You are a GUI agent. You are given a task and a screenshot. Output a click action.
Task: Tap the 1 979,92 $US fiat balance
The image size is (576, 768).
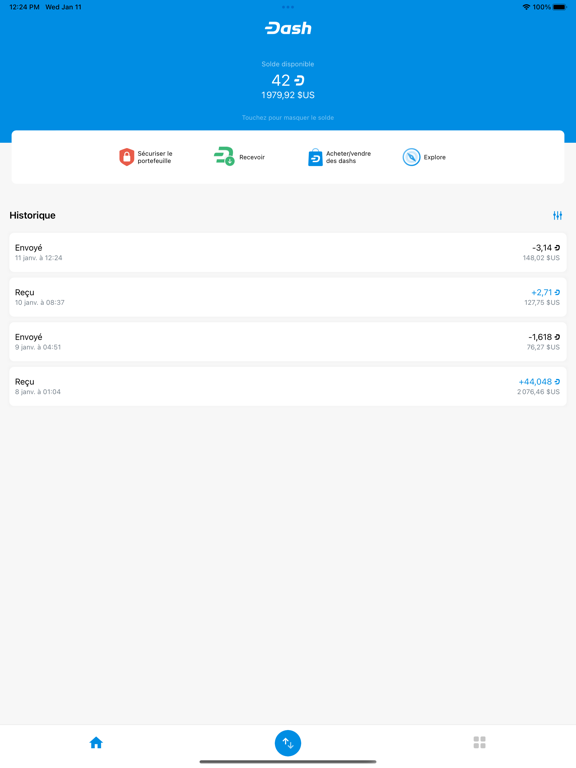click(x=288, y=95)
